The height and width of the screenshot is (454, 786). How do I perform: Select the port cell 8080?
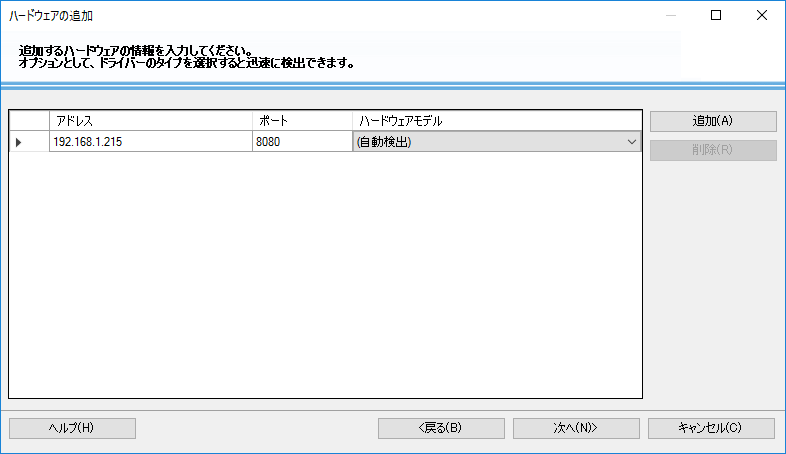[302, 142]
